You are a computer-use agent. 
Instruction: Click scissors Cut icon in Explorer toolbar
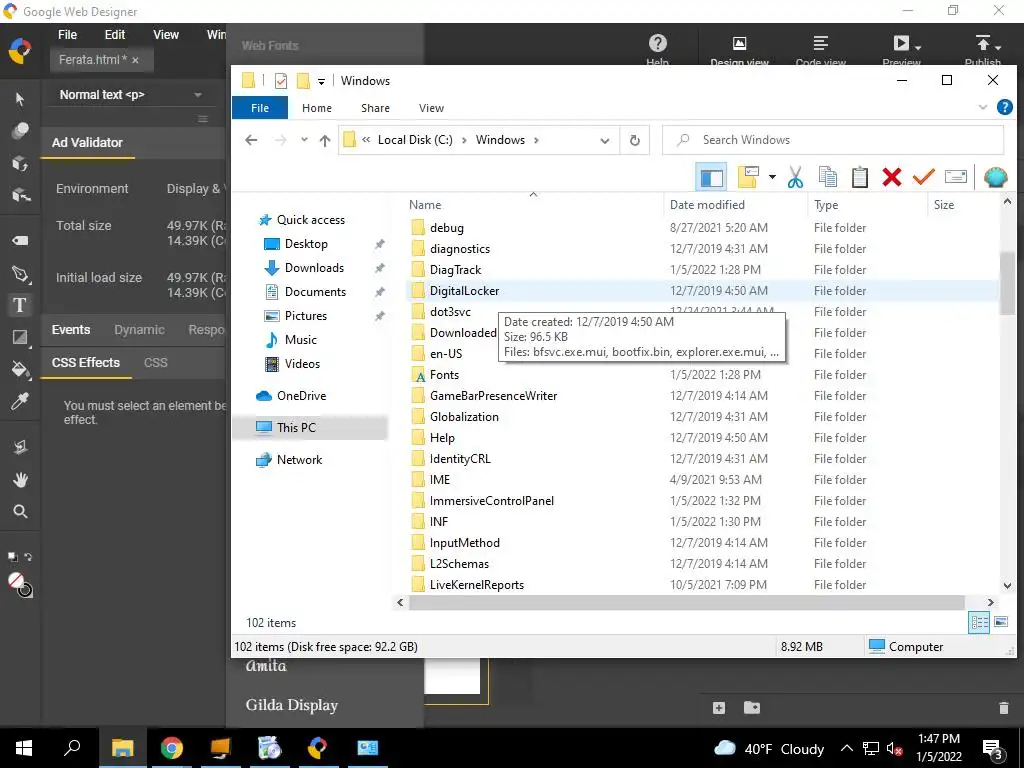click(795, 177)
